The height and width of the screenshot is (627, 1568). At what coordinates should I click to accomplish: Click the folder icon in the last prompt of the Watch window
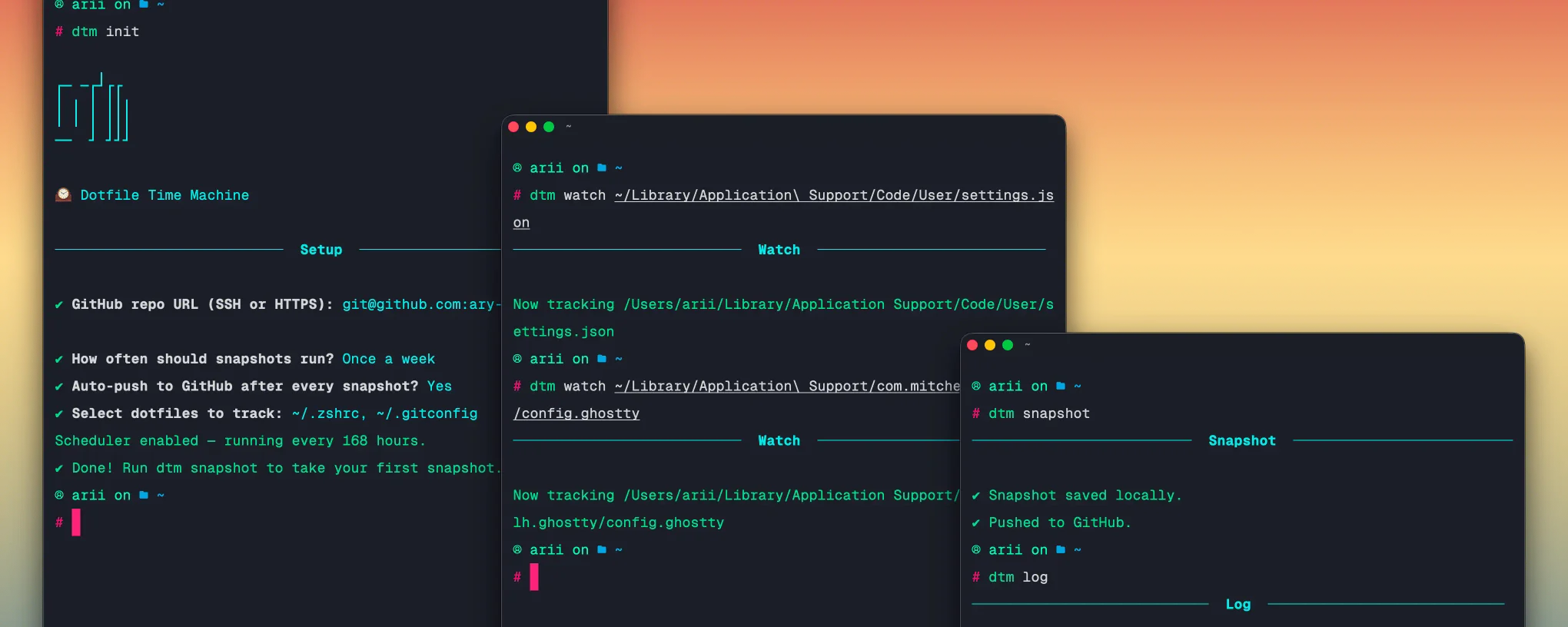pos(602,549)
